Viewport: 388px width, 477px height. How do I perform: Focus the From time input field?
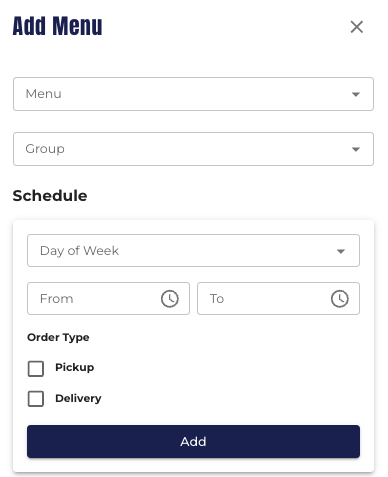tap(108, 298)
